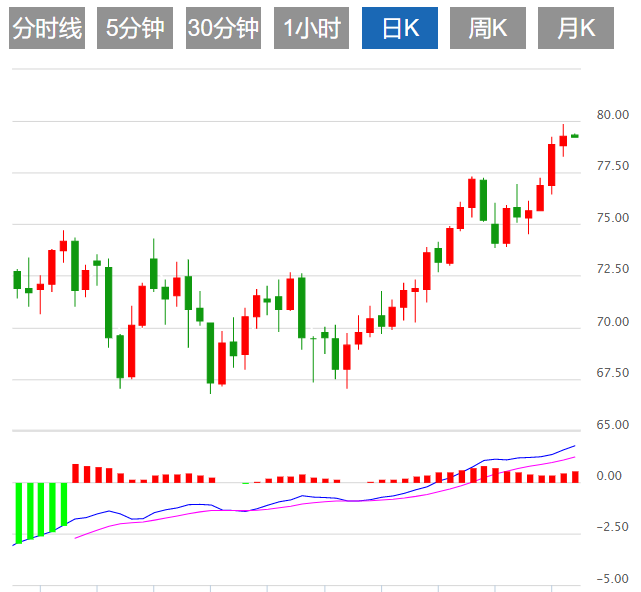Click the leftmost green MACD histogram bar

[x=17, y=512]
